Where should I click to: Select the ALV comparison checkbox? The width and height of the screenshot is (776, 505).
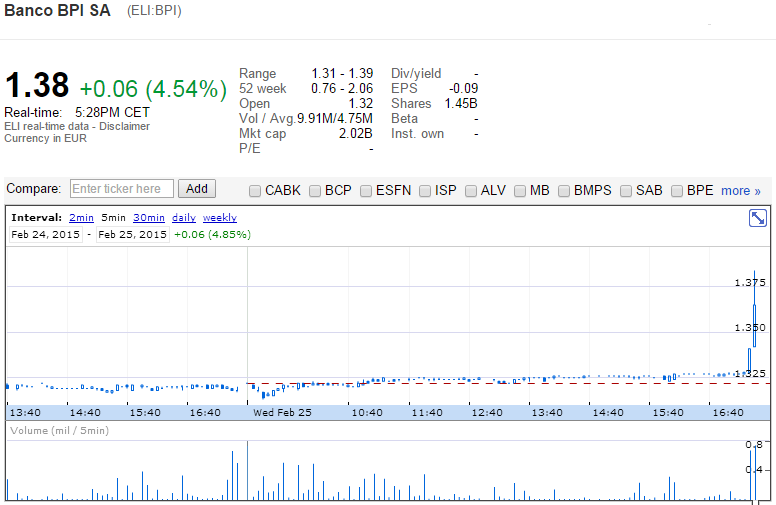[471, 191]
